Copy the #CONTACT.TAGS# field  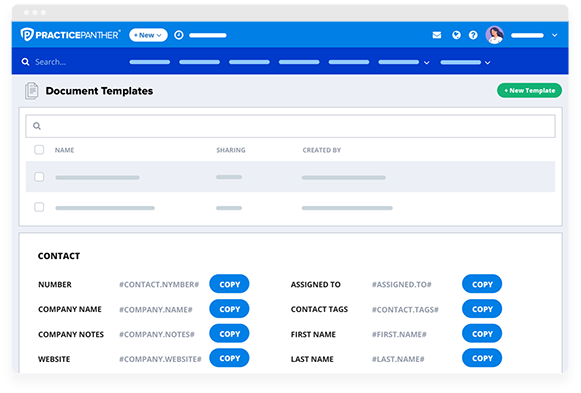pos(482,309)
